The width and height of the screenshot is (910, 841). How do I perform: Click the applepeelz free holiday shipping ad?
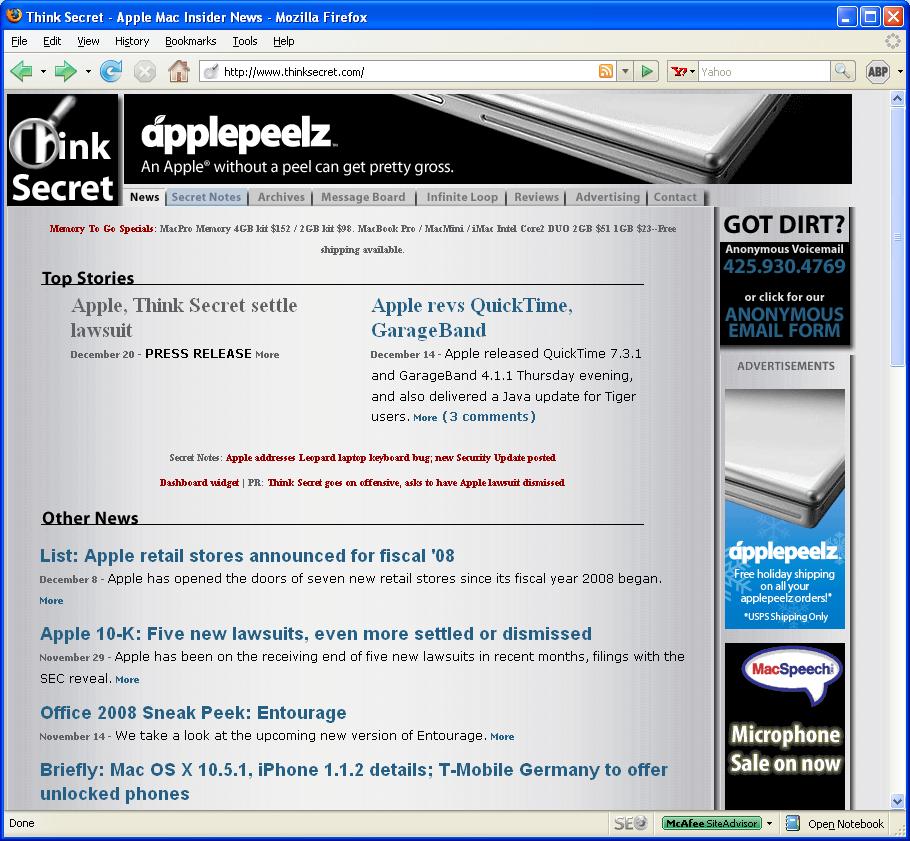[x=785, y=508]
